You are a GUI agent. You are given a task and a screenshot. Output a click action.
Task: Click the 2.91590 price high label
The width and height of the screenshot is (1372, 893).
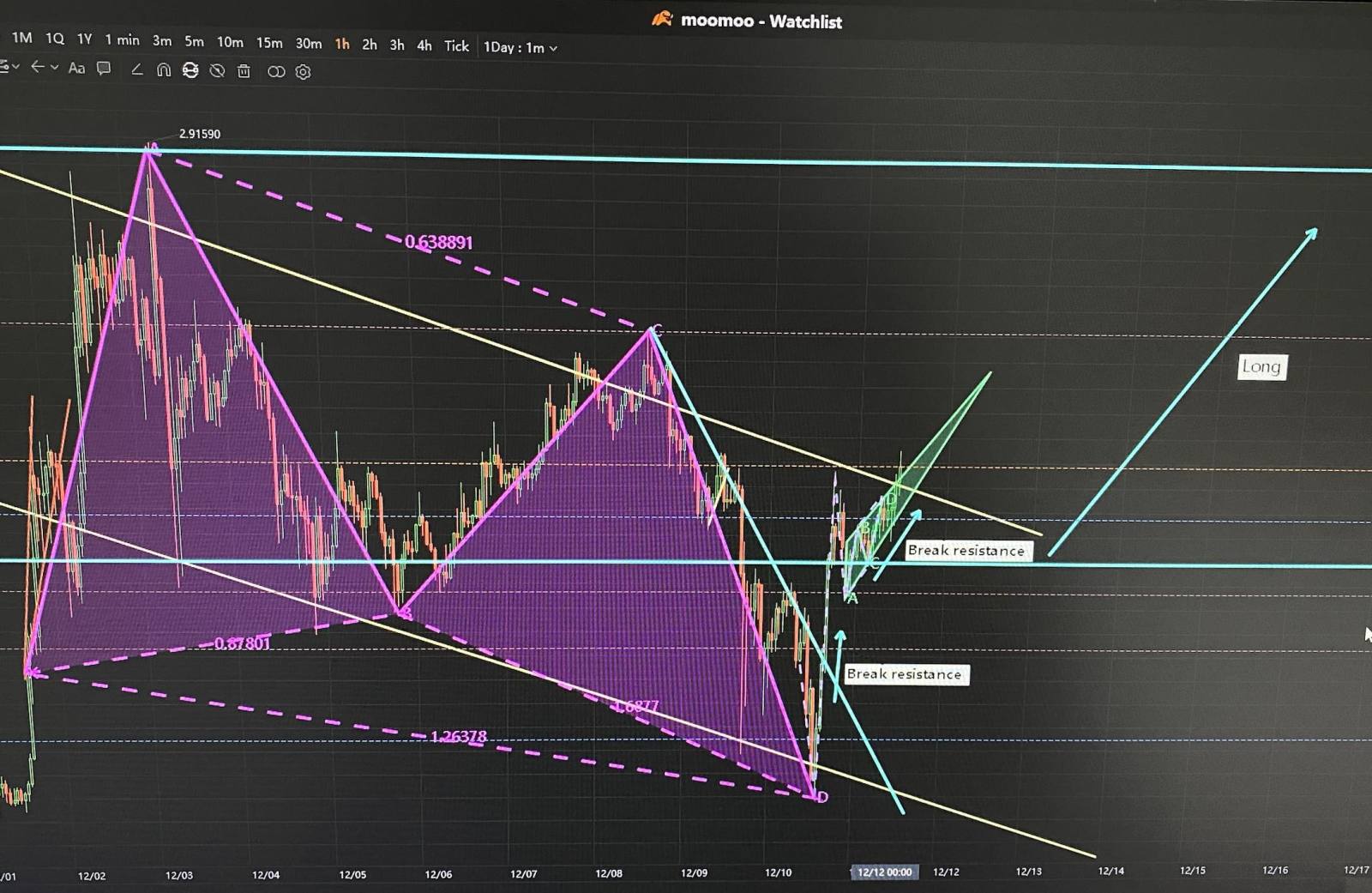[200, 134]
